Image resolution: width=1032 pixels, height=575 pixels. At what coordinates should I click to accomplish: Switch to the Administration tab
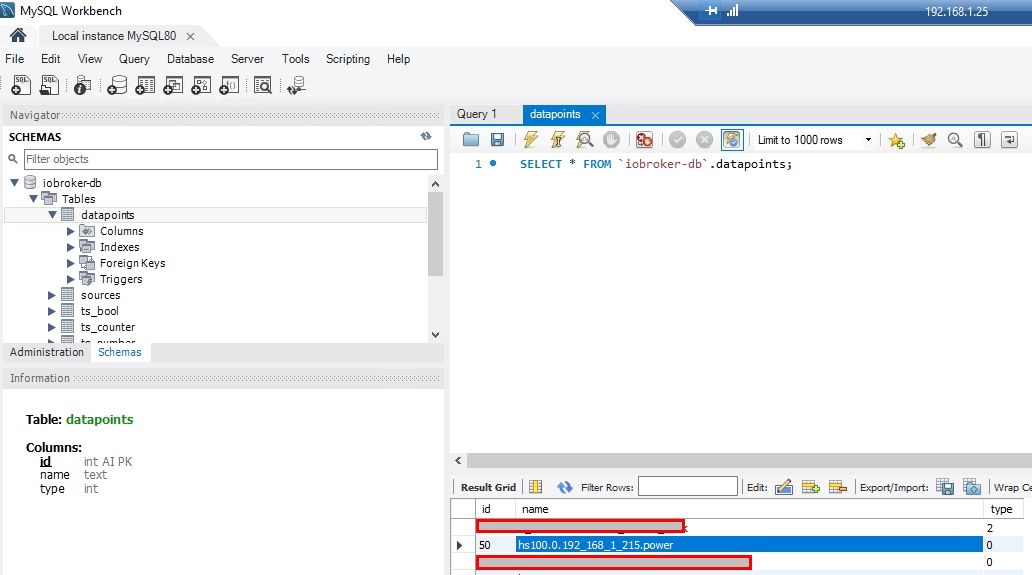coord(47,352)
